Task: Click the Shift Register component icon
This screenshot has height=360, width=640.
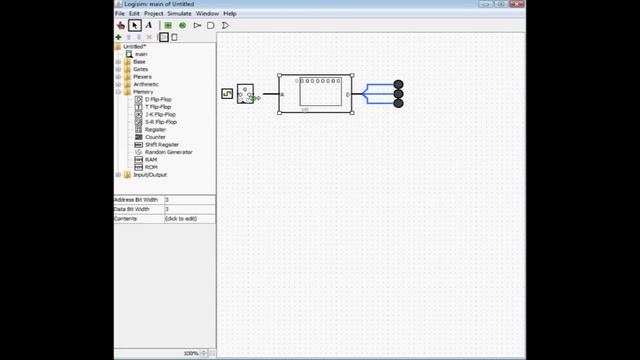Action: [x=138, y=144]
